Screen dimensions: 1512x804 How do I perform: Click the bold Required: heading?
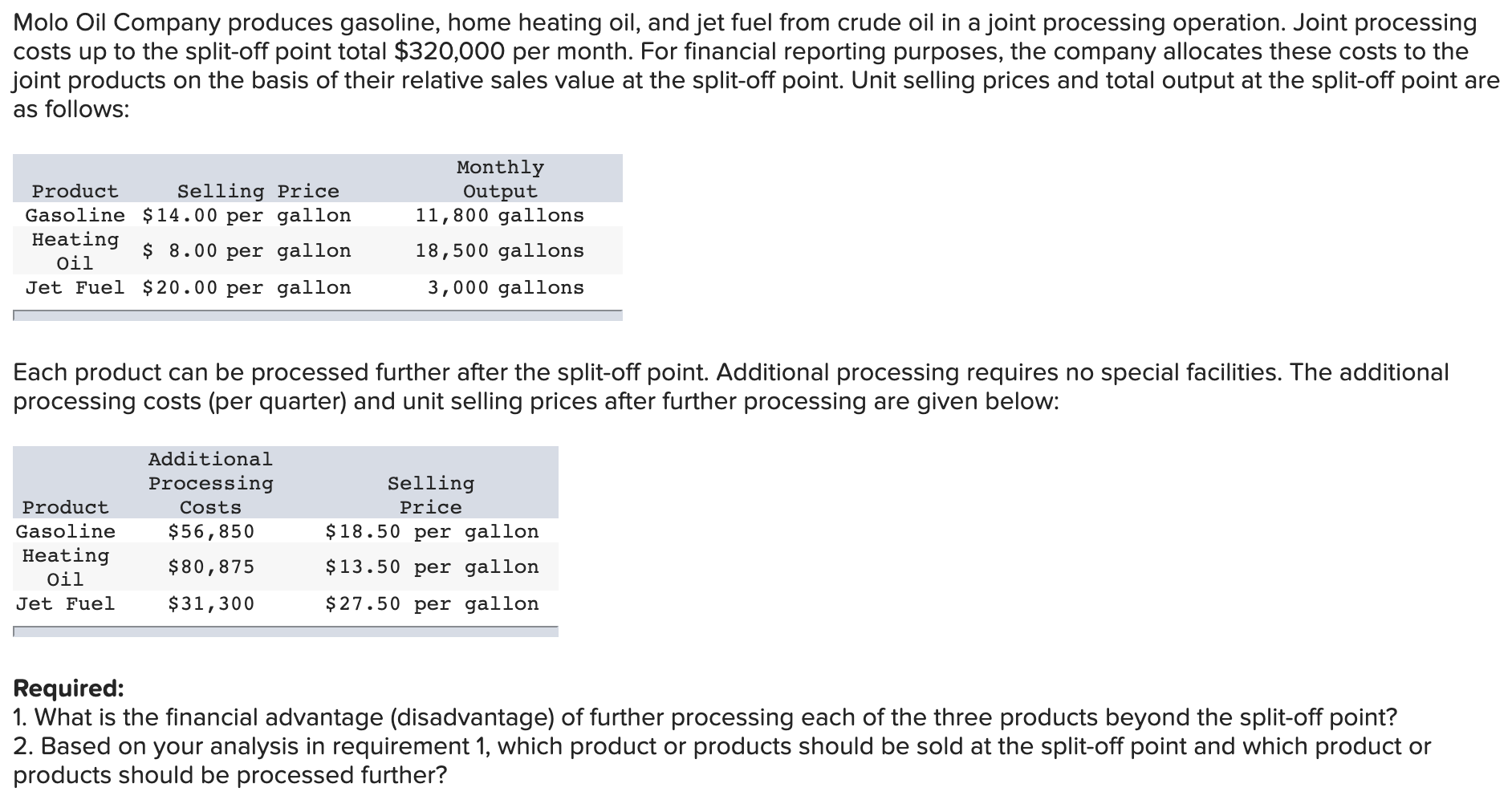(x=69, y=688)
